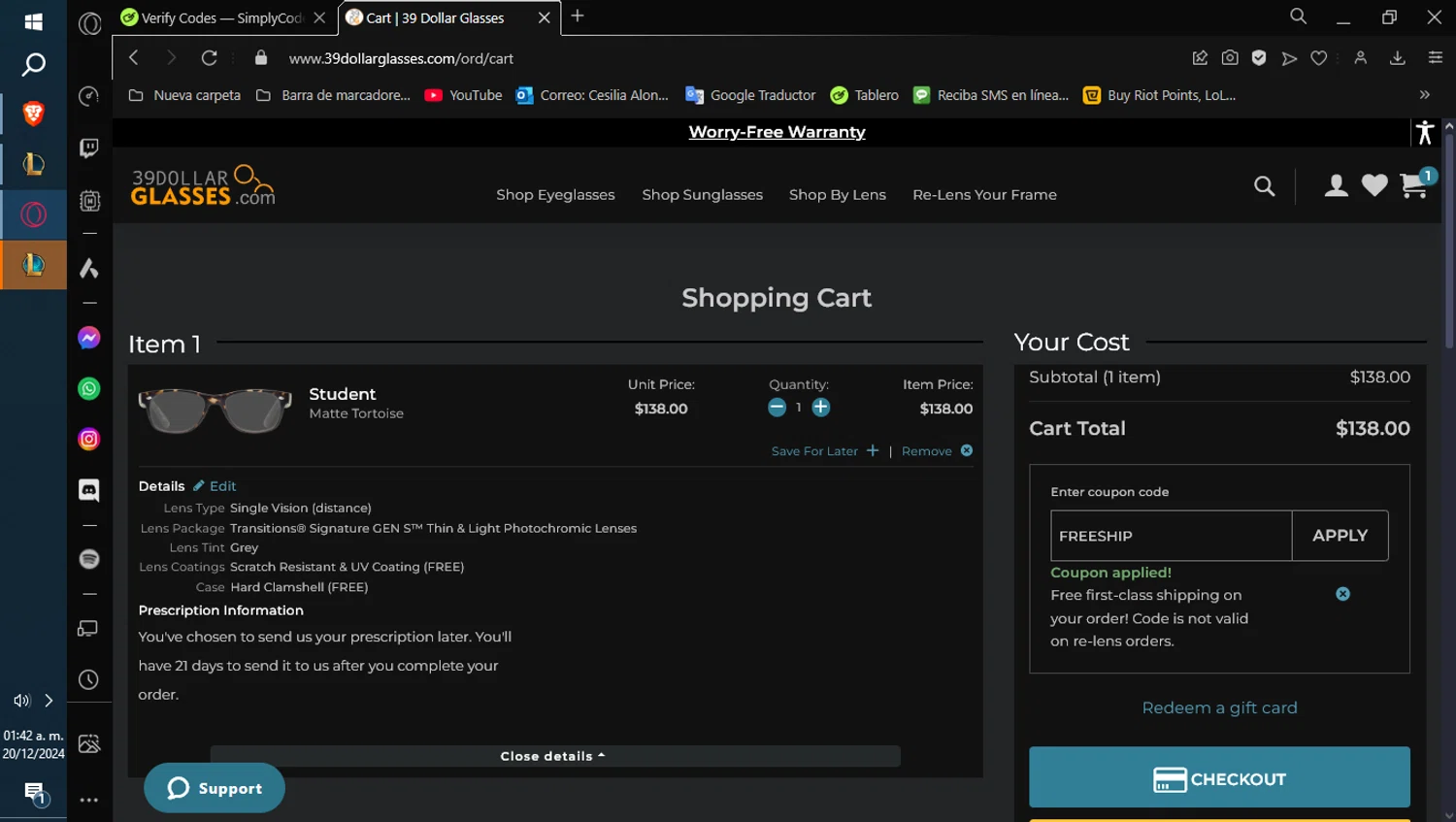Open the Support chat button
Image resolution: width=1456 pixels, height=822 pixels.
[215, 788]
